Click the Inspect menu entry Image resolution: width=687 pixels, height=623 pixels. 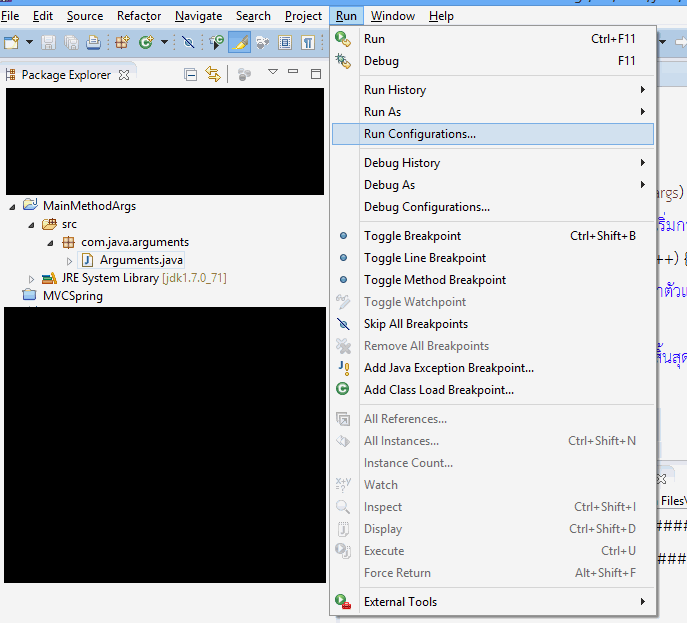point(493,507)
